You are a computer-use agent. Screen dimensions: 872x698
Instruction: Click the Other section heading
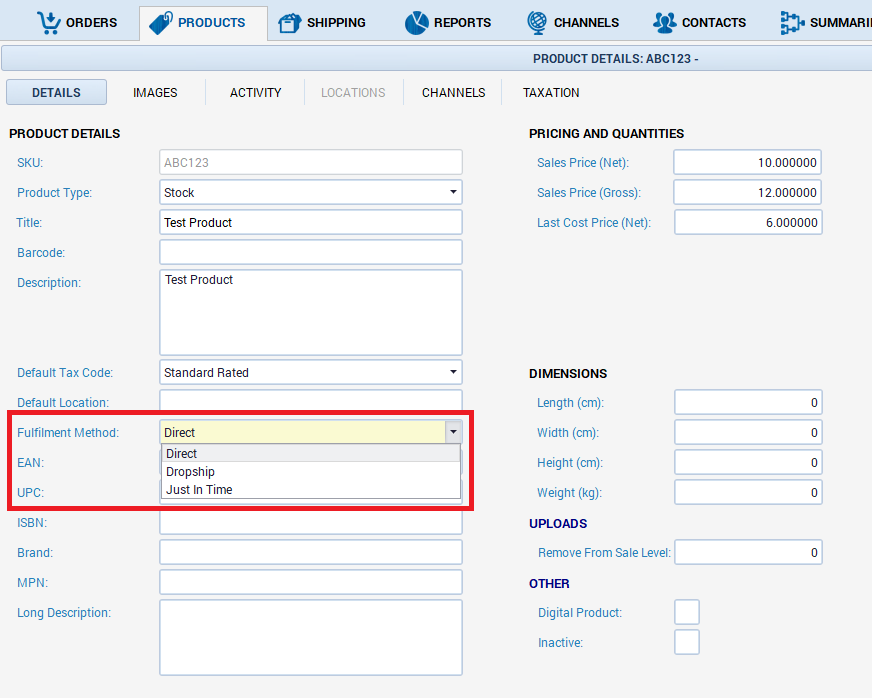pos(549,583)
